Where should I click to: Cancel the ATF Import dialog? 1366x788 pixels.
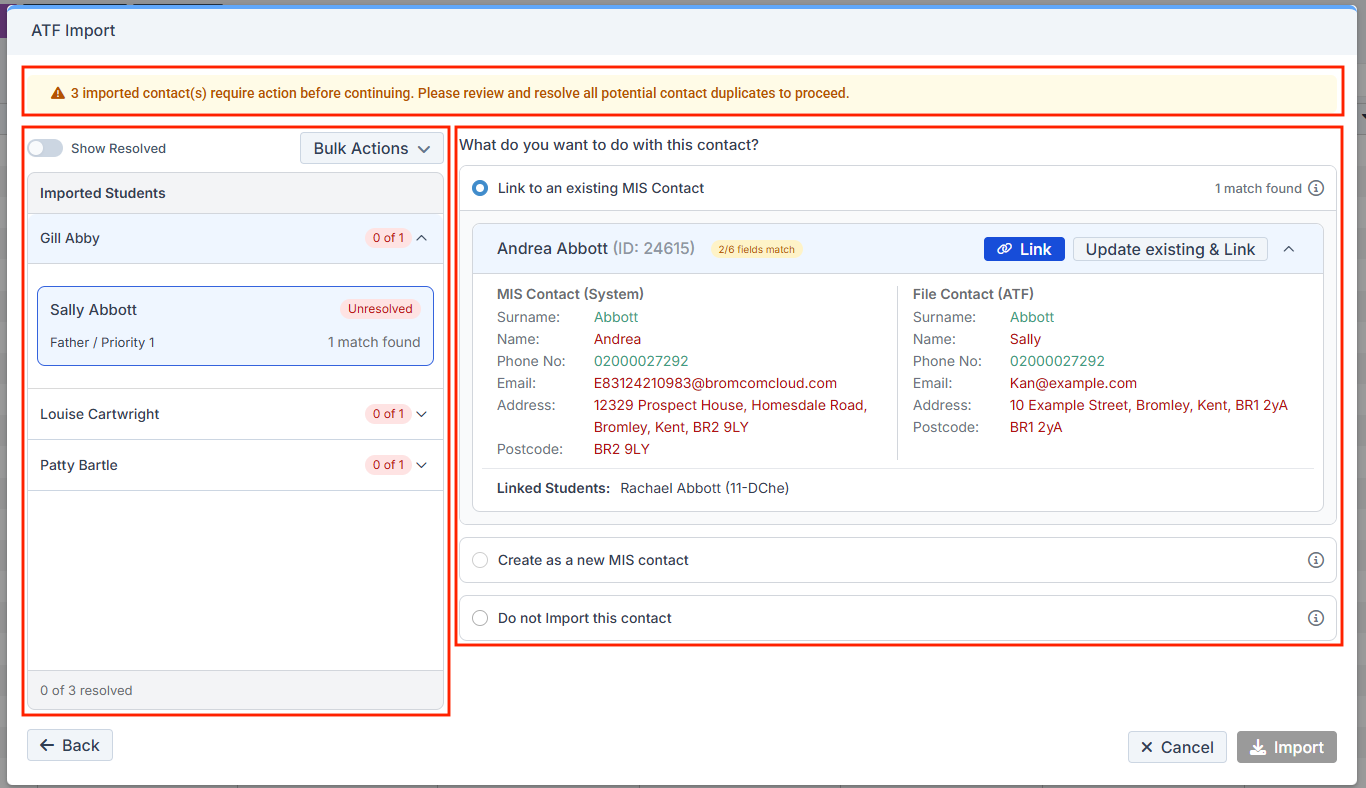pyautogui.click(x=1177, y=747)
